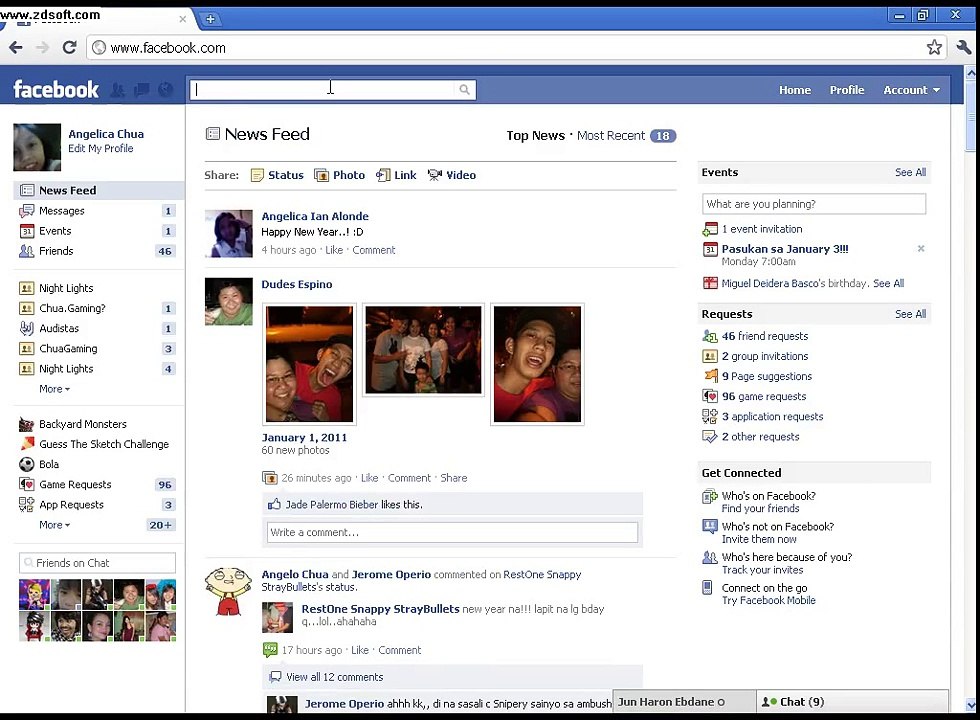Switch to Top News view
This screenshot has height=720, width=980.
[x=535, y=136]
